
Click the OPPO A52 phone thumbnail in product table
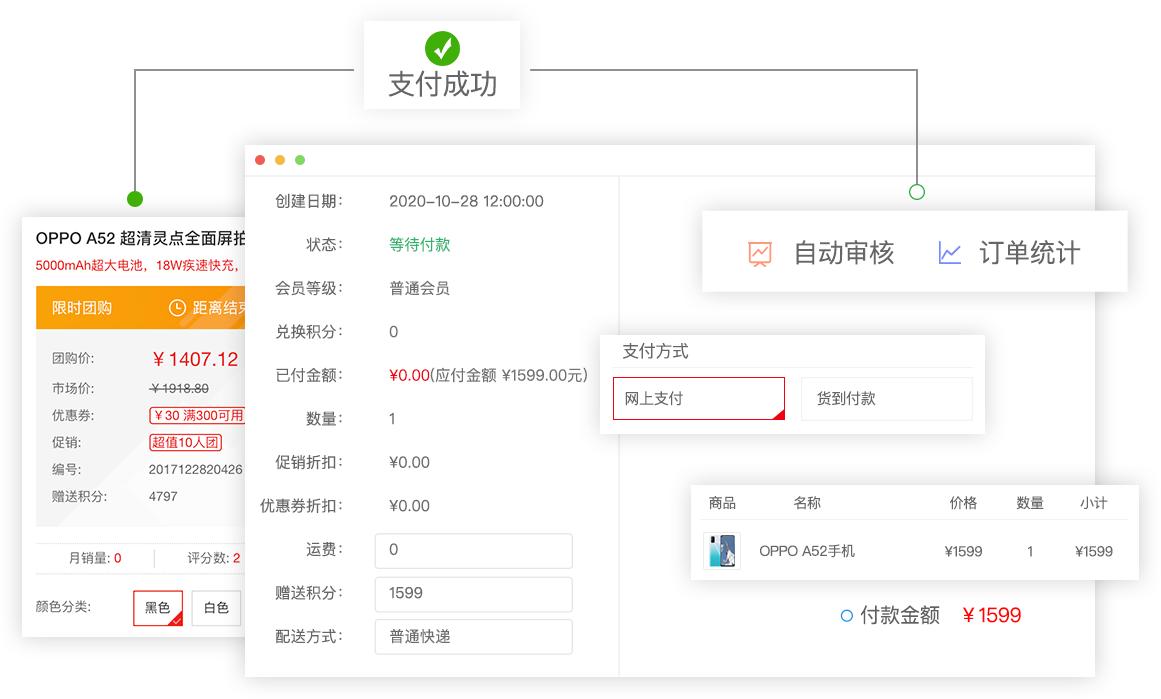pyautogui.click(x=724, y=550)
